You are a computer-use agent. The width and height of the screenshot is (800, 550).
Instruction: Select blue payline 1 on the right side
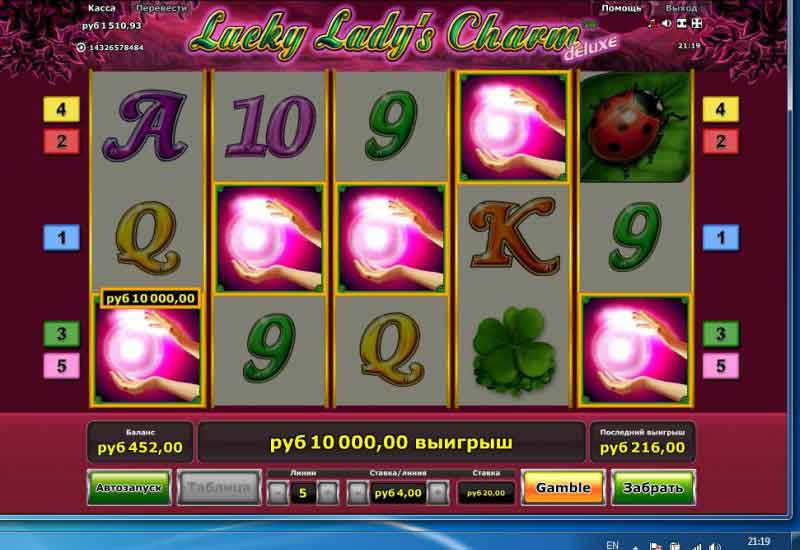pos(721,238)
